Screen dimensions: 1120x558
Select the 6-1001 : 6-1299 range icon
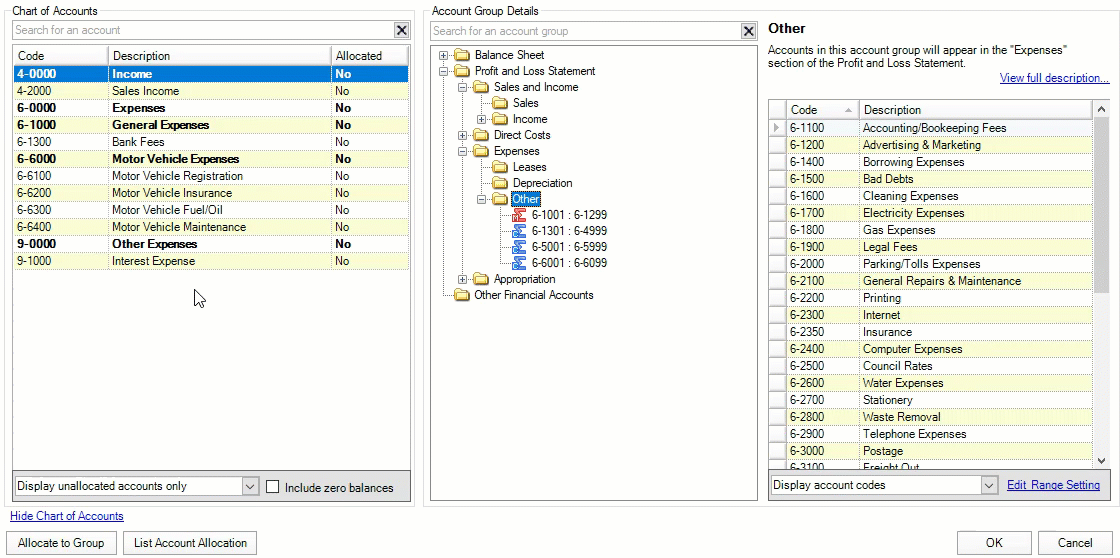(x=519, y=215)
